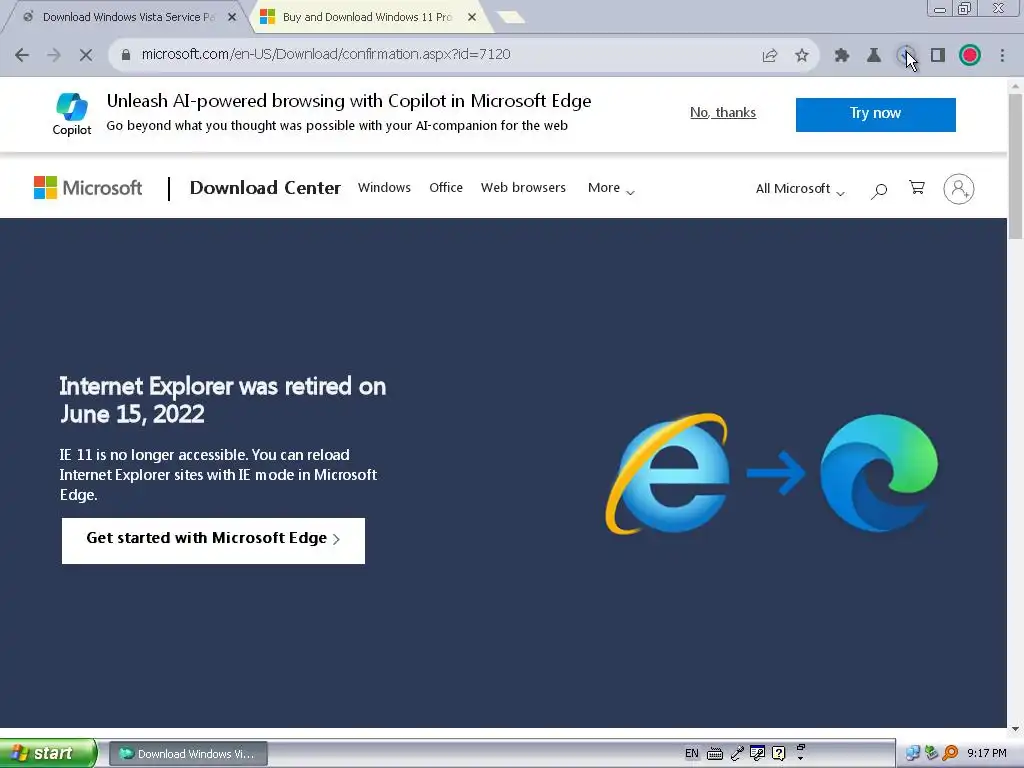
Task: Click the Copilot logo icon
Action: 72,106
